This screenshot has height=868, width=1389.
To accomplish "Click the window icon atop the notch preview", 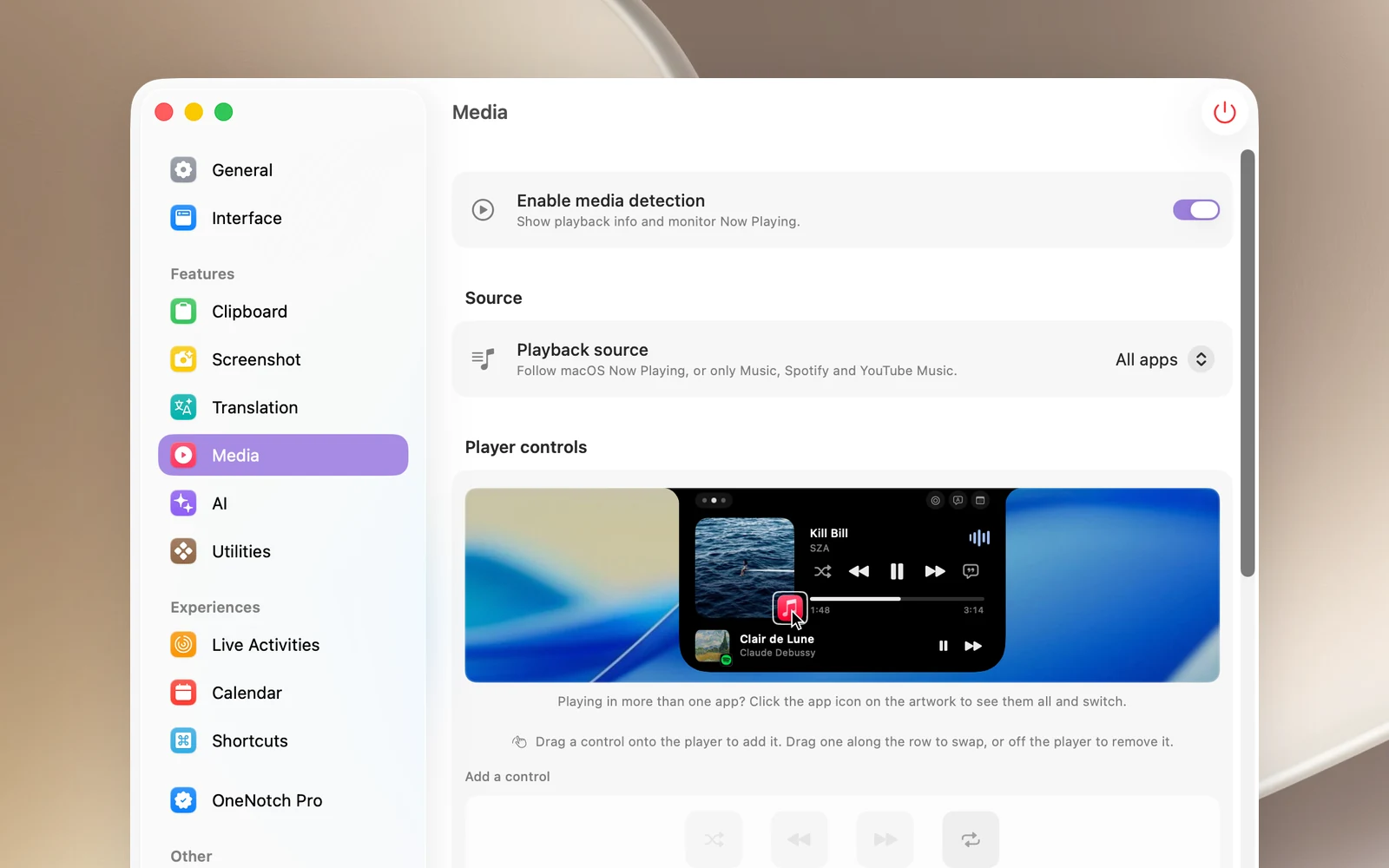I will [980, 500].
